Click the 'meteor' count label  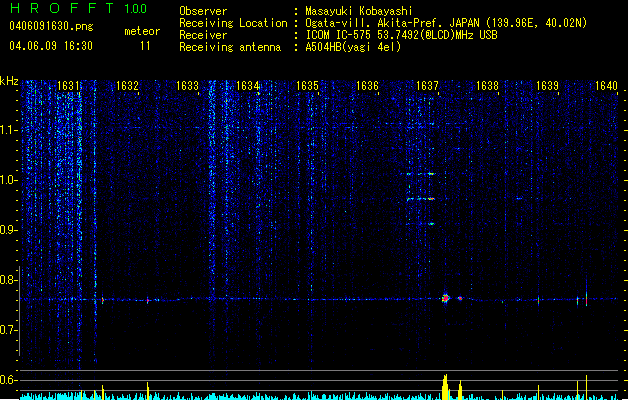click(x=142, y=31)
